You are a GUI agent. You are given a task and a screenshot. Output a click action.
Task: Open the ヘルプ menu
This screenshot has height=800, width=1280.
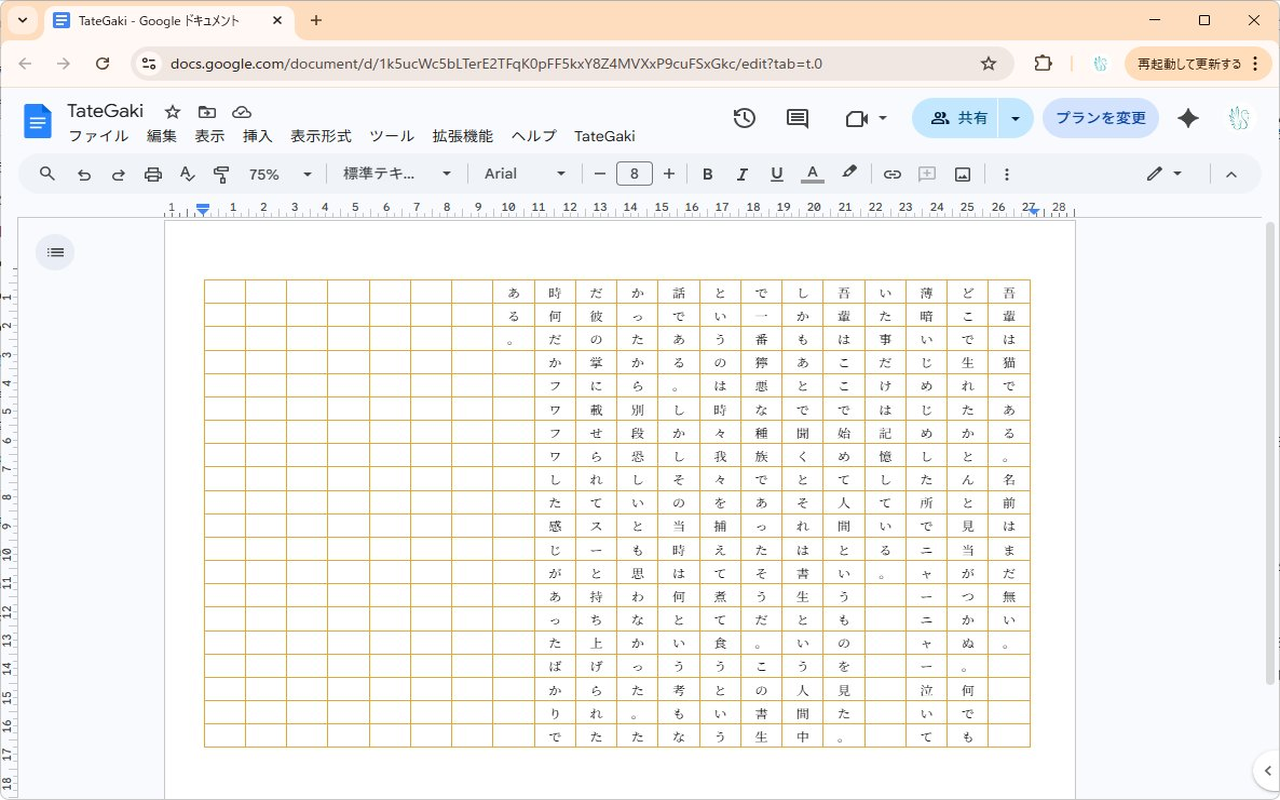pyautogui.click(x=534, y=136)
